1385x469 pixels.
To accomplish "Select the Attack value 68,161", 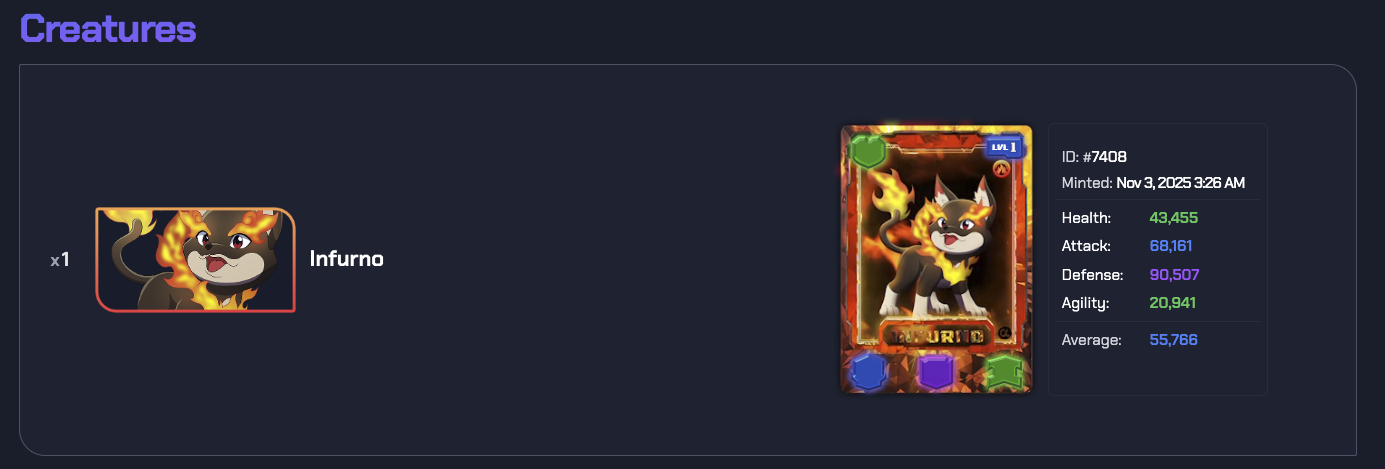I will (1171, 245).
